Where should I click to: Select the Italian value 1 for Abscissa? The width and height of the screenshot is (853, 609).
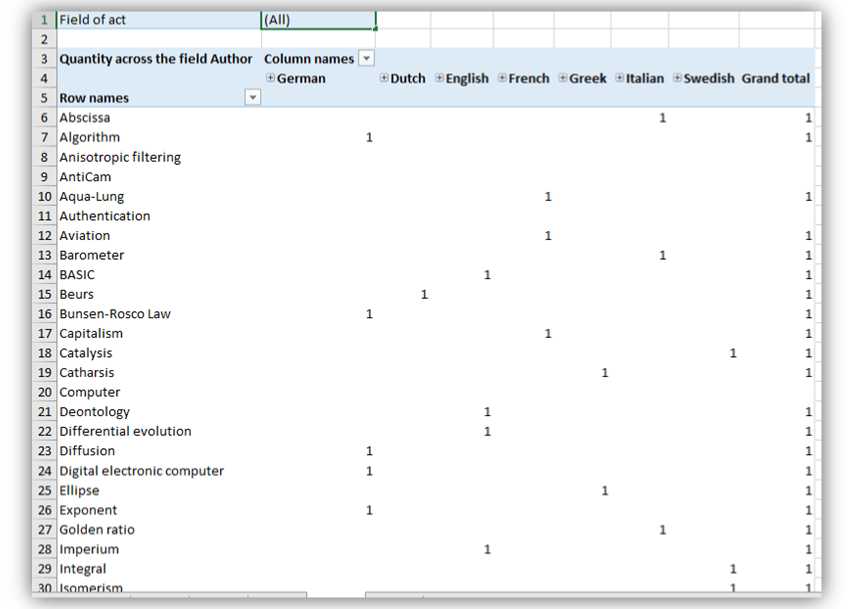click(662, 118)
